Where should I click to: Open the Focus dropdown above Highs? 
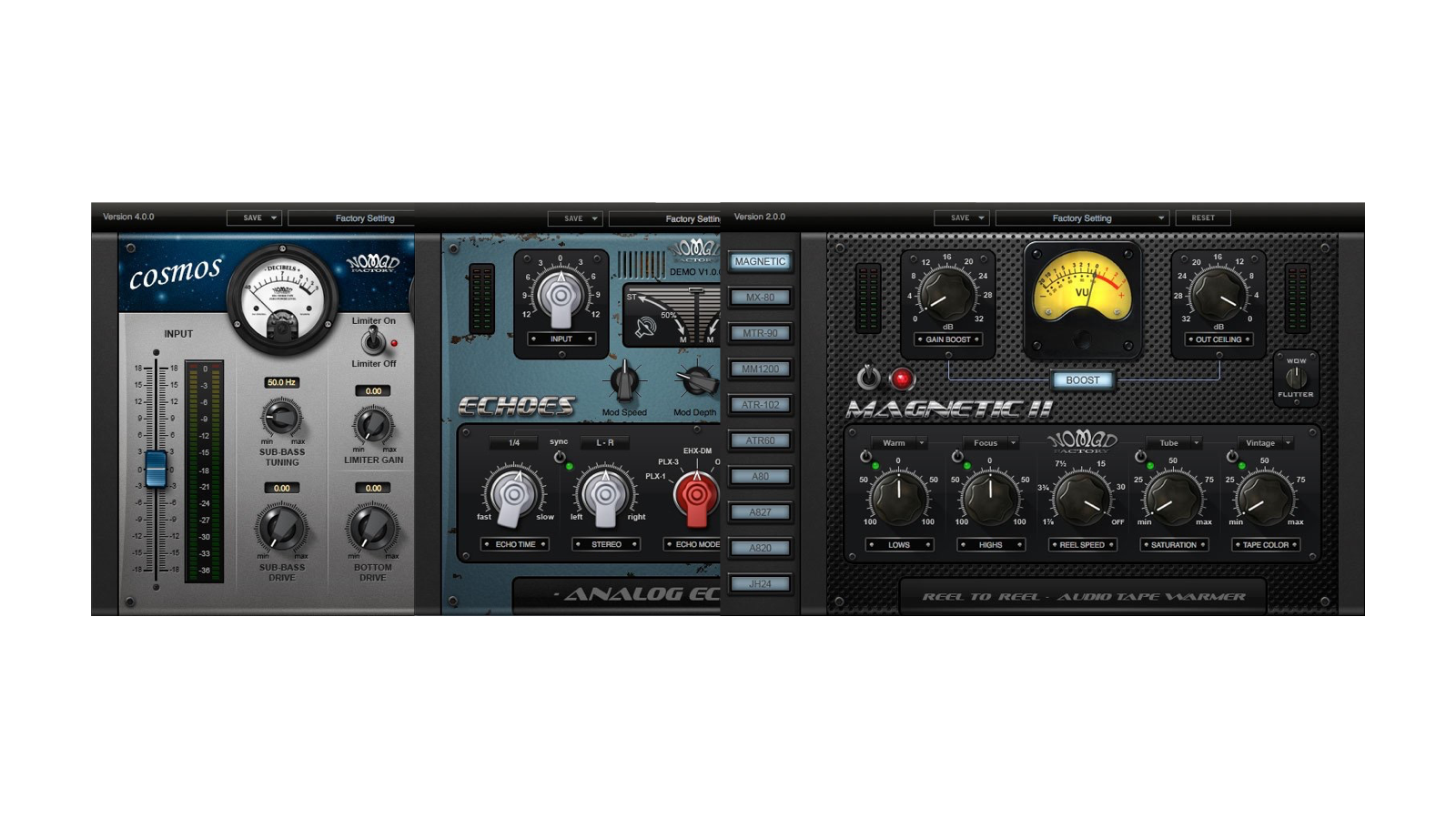(990, 443)
